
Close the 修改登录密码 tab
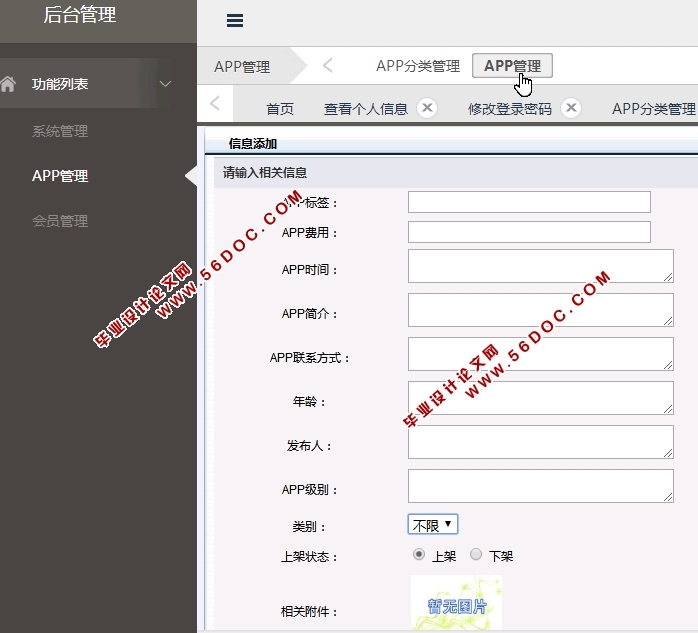pos(571,108)
